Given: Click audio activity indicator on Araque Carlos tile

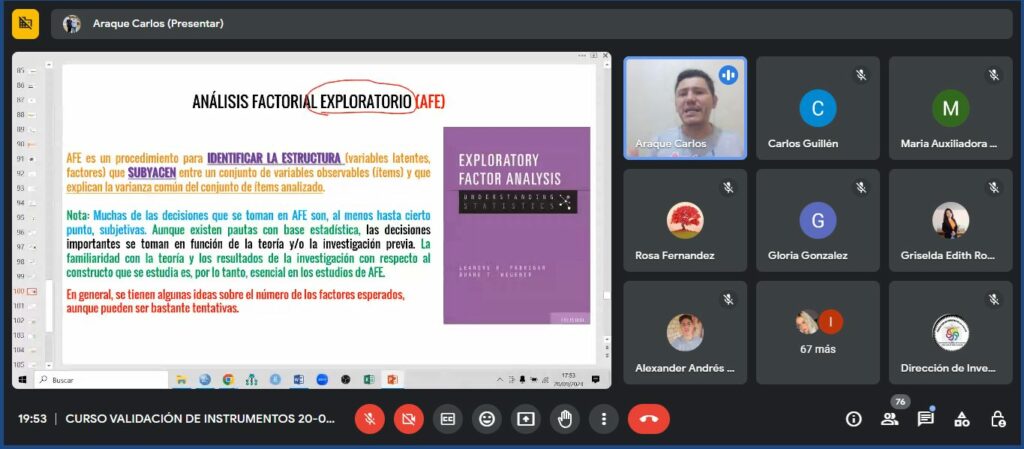Looking at the screenshot, I should [x=728, y=75].
